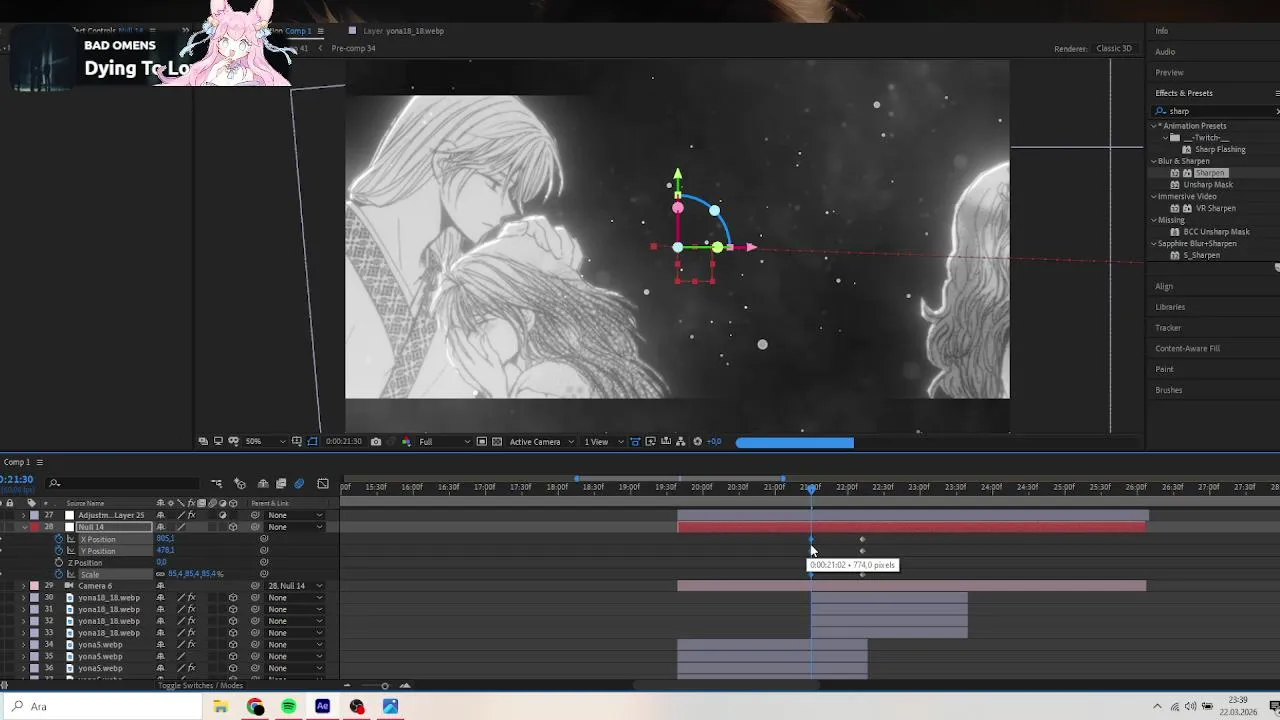Click the reset exposure icon in viewer
1280x720 pixels.
[x=698, y=441]
